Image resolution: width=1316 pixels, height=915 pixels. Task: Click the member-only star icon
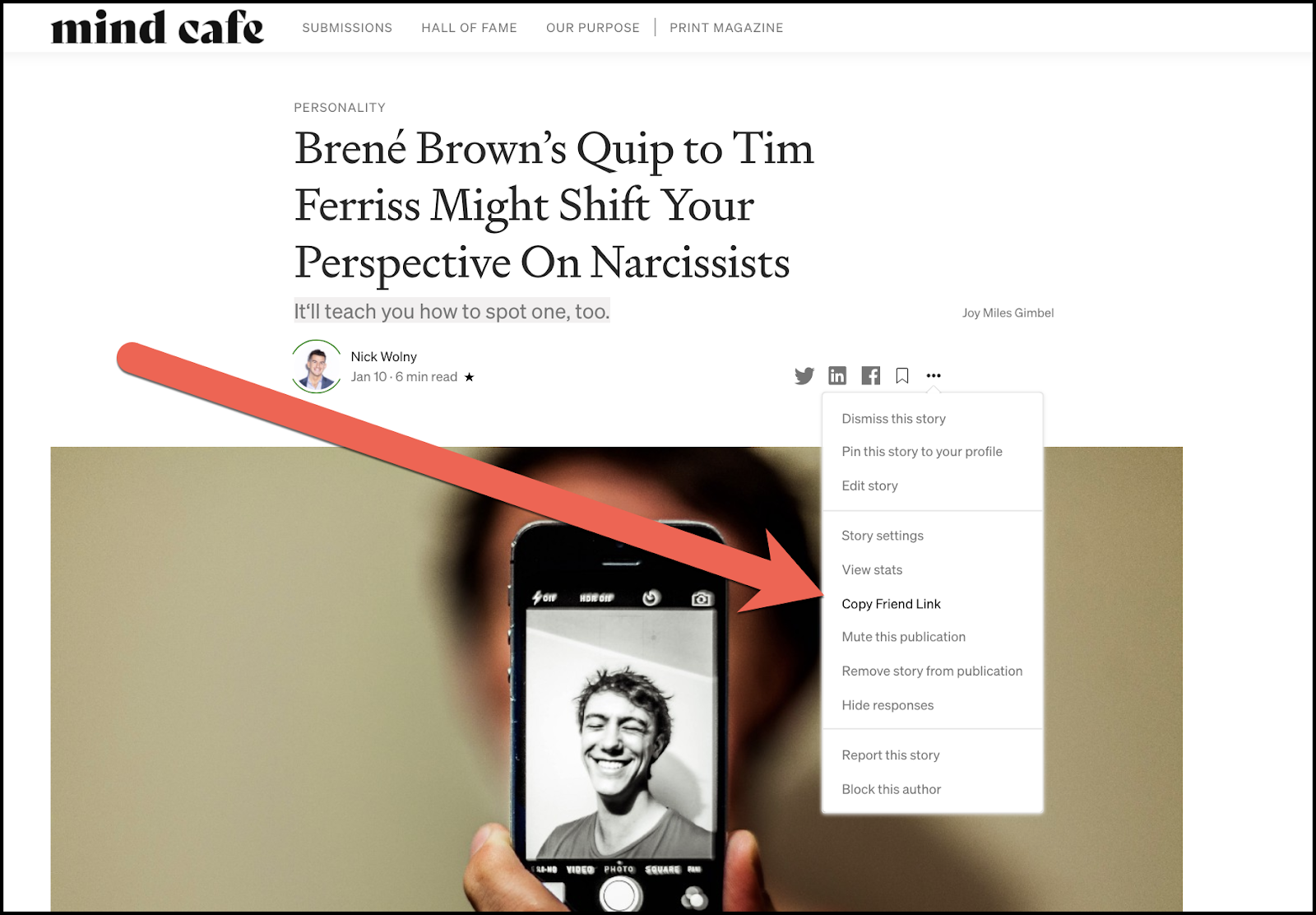pyautogui.click(x=469, y=377)
